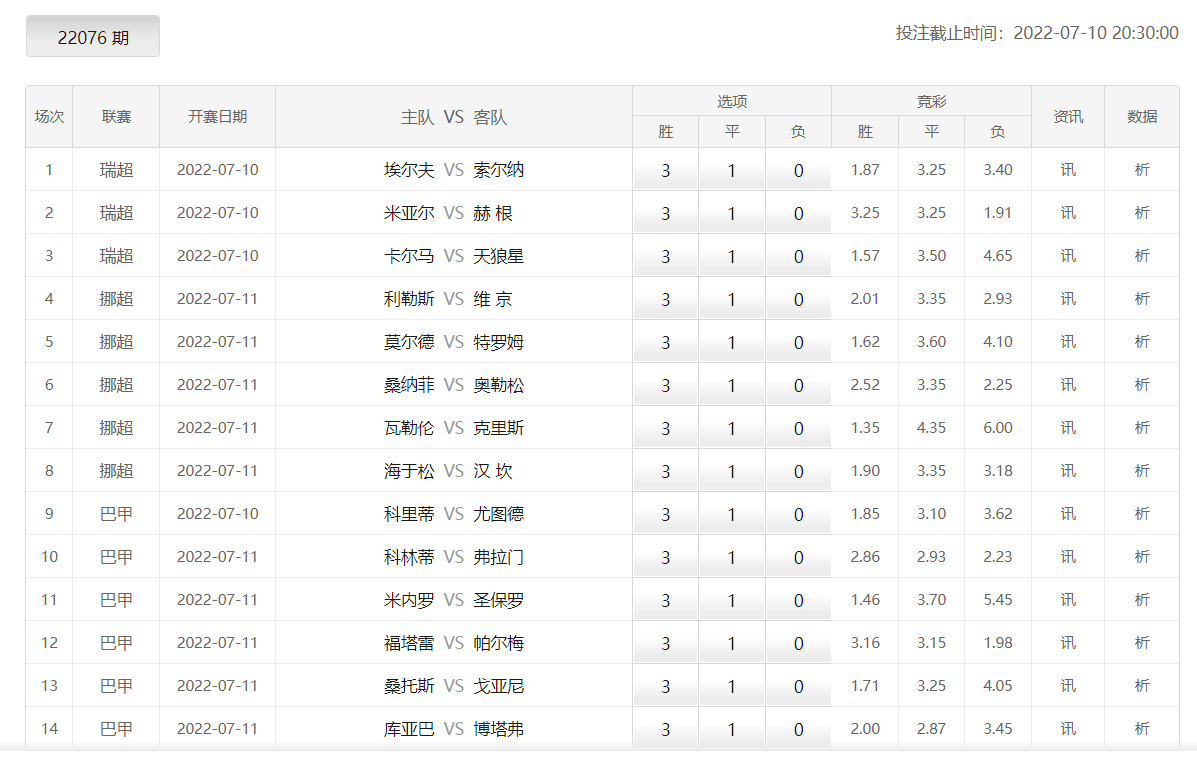Click the 投注截止时间 deadline text

coord(1037,33)
